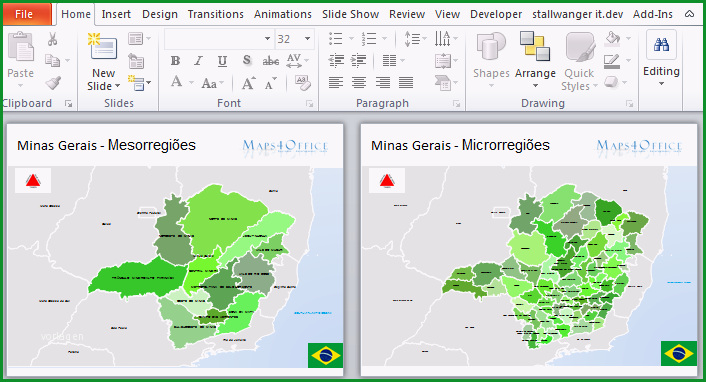This screenshot has height=382, width=706.
Task: Switch to the Insert tab
Action: (x=116, y=14)
